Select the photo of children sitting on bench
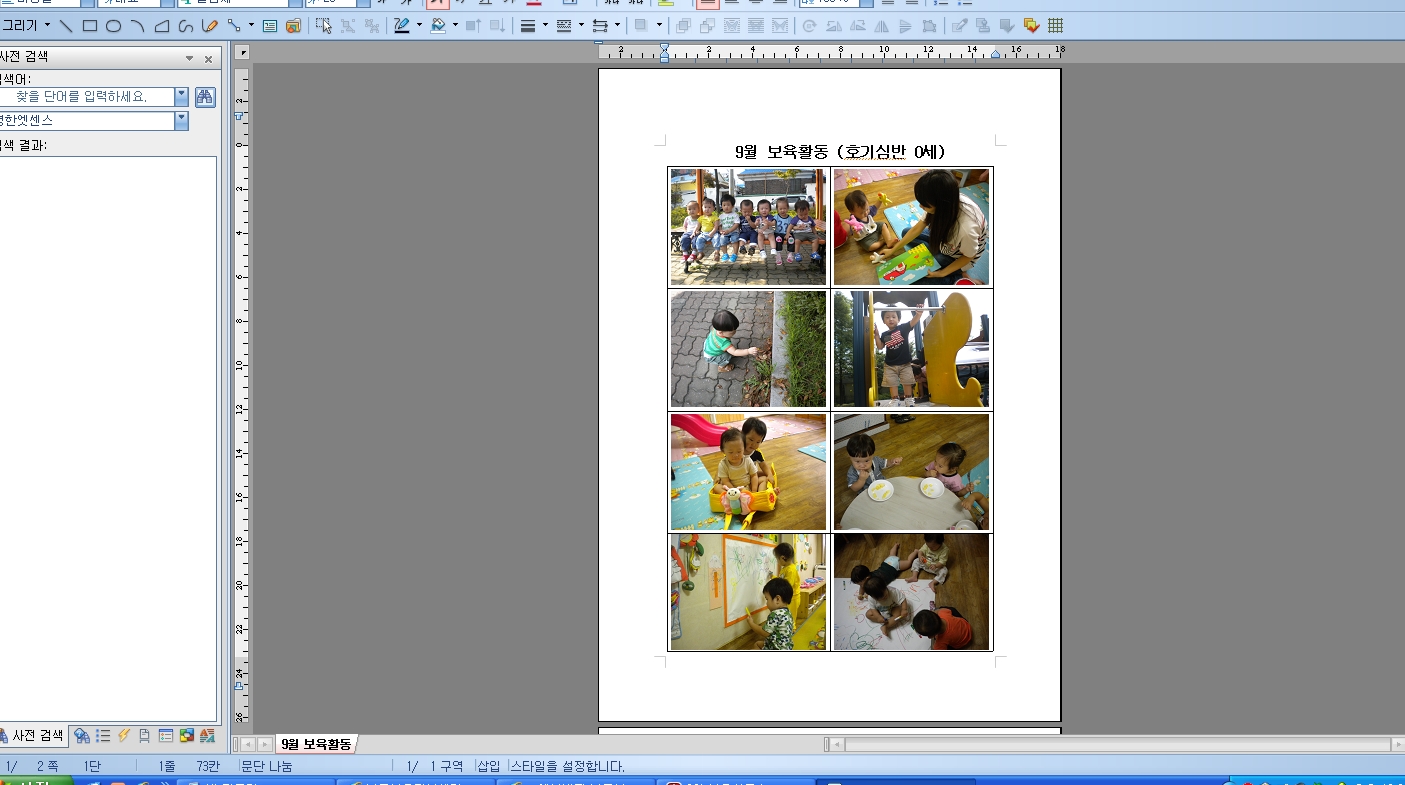 [749, 227]
